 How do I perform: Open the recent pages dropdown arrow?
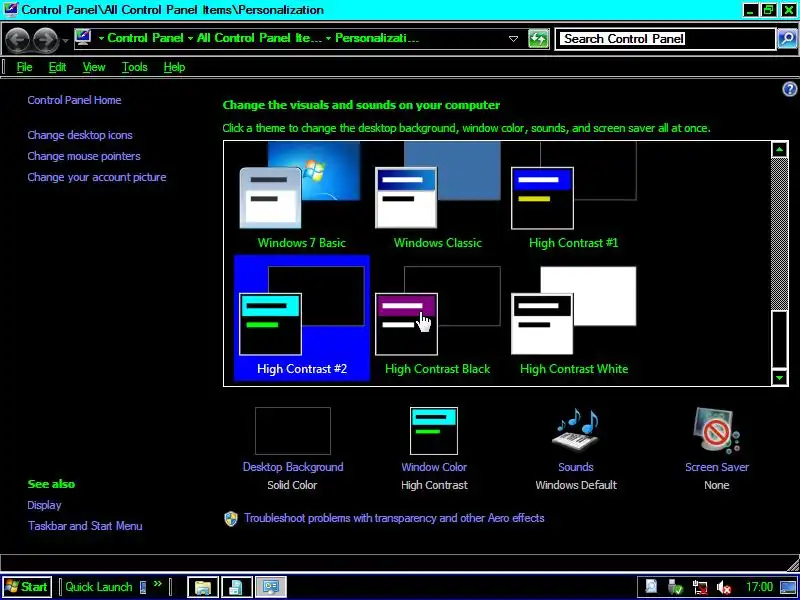[65, 40]
